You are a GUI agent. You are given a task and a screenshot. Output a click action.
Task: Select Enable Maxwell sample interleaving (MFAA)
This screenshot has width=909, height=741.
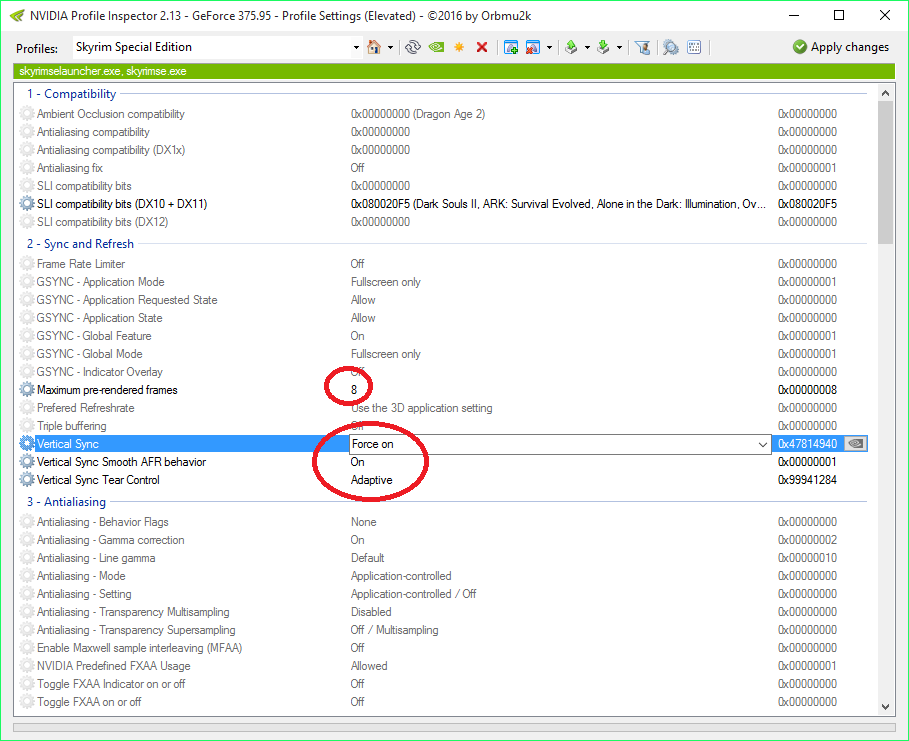(139, 648)
